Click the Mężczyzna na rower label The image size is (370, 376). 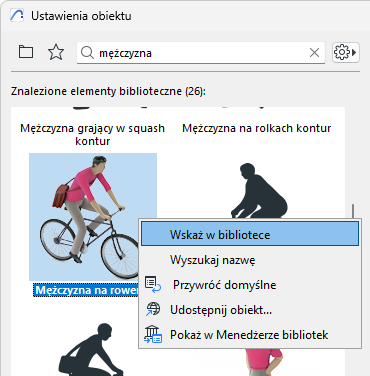[86, 290]
